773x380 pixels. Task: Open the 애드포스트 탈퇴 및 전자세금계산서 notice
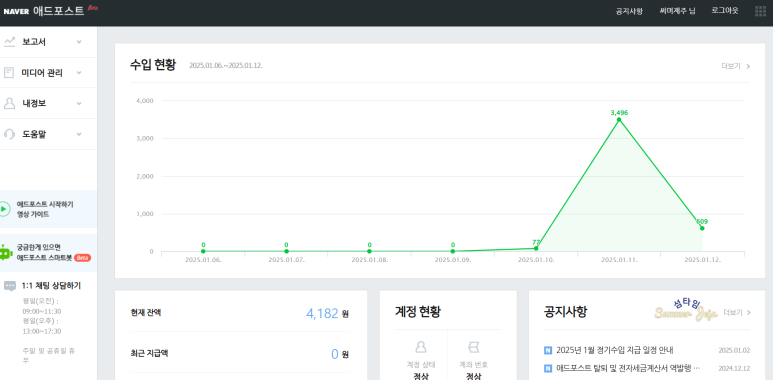628,368
